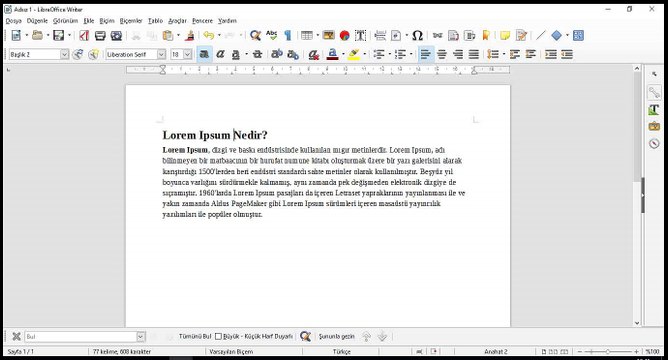The width and height of the screenshot is (668, 360).
Task: Click the Undo arrow icon
Action: [x=208, y=35]
